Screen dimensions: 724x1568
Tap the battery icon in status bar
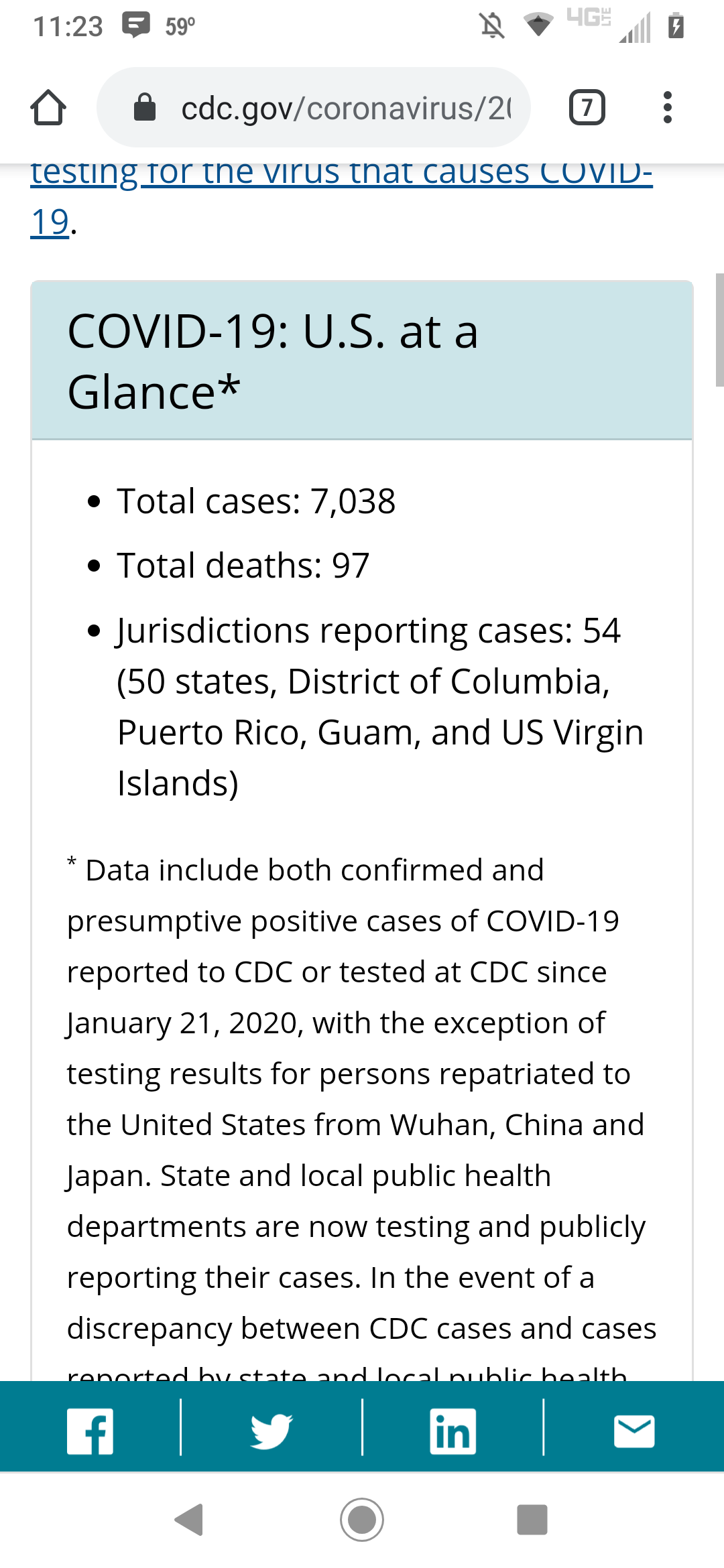point(676,26)
